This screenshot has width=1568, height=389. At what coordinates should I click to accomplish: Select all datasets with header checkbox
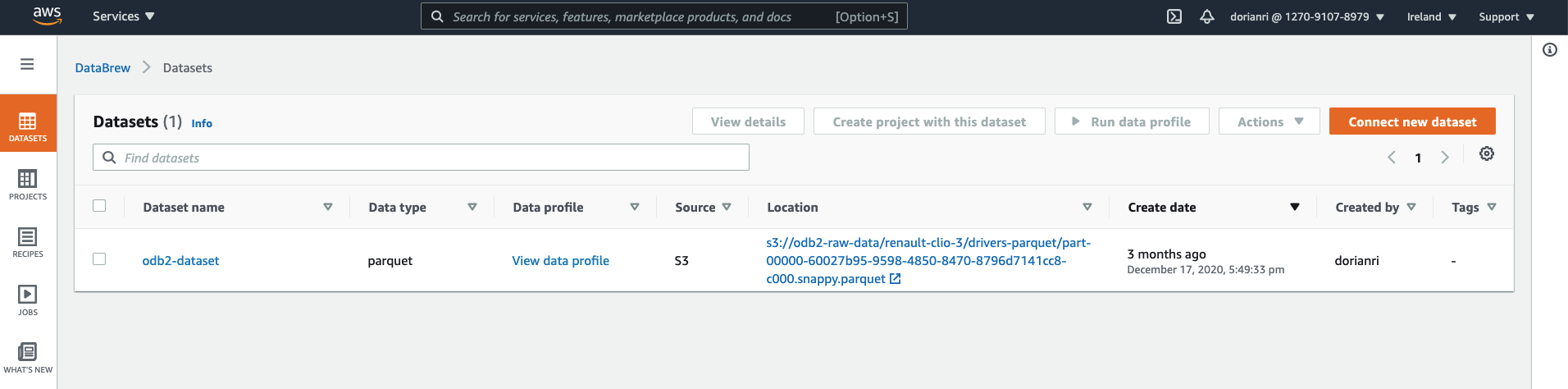[99, 206]
